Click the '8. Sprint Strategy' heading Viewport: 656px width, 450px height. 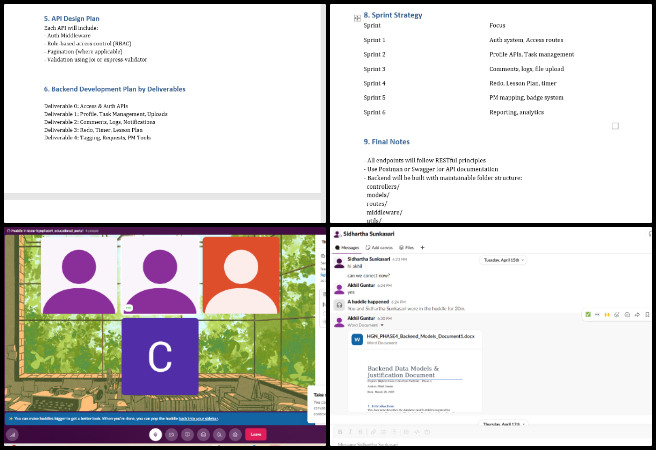pos(393,15)
